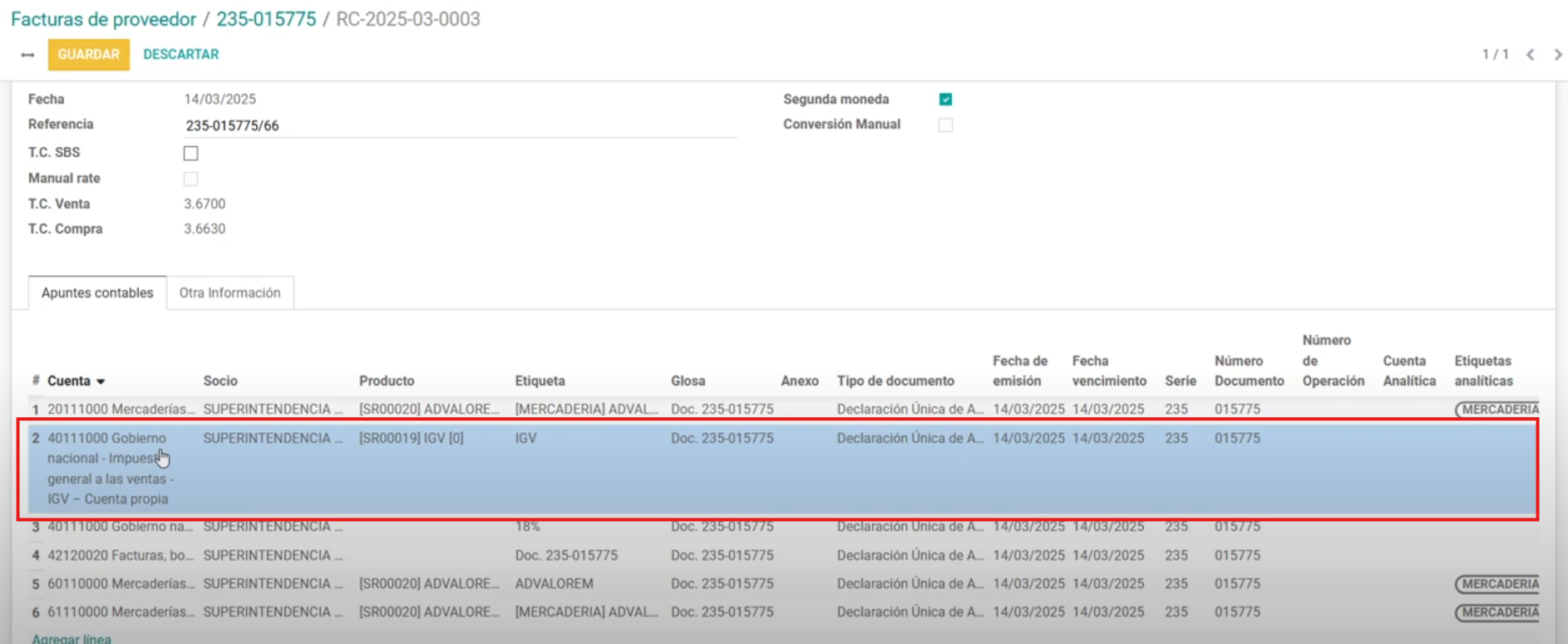Switch to the Otra Información tab
The height and width of the screenshot is (644, 1568).
coord(229,293)
